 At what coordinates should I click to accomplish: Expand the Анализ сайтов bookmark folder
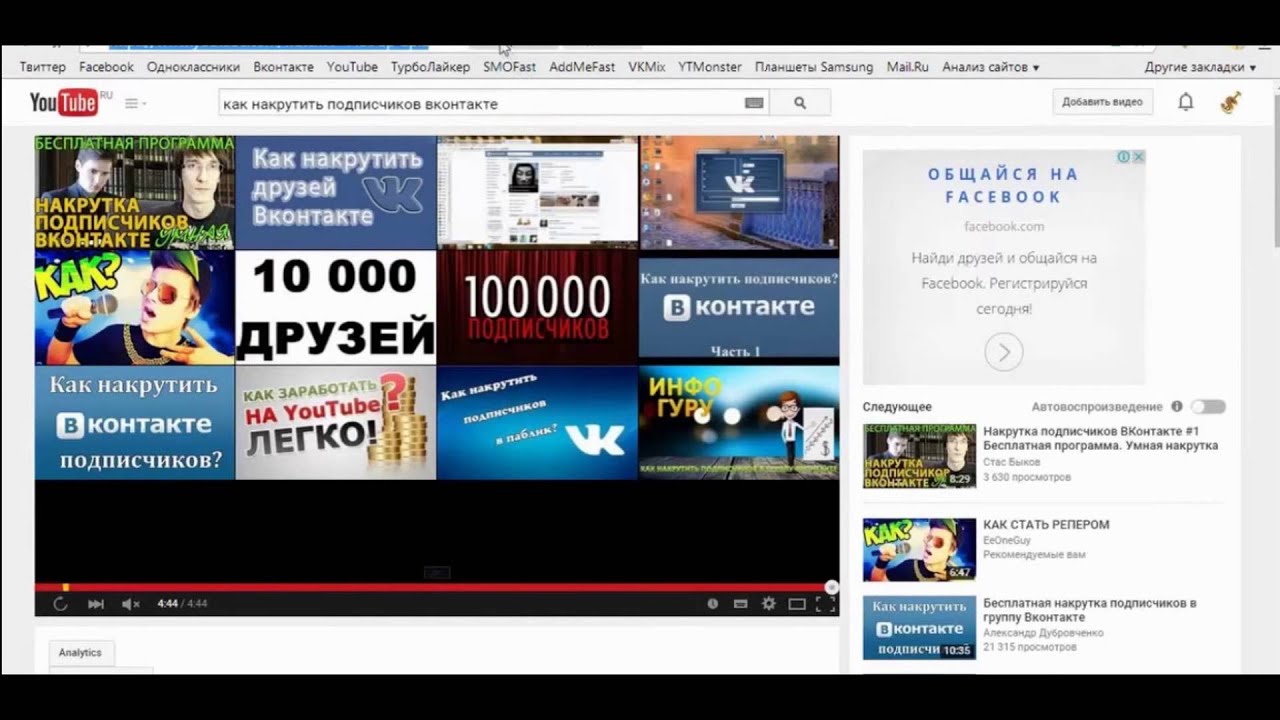pos(990,67)
